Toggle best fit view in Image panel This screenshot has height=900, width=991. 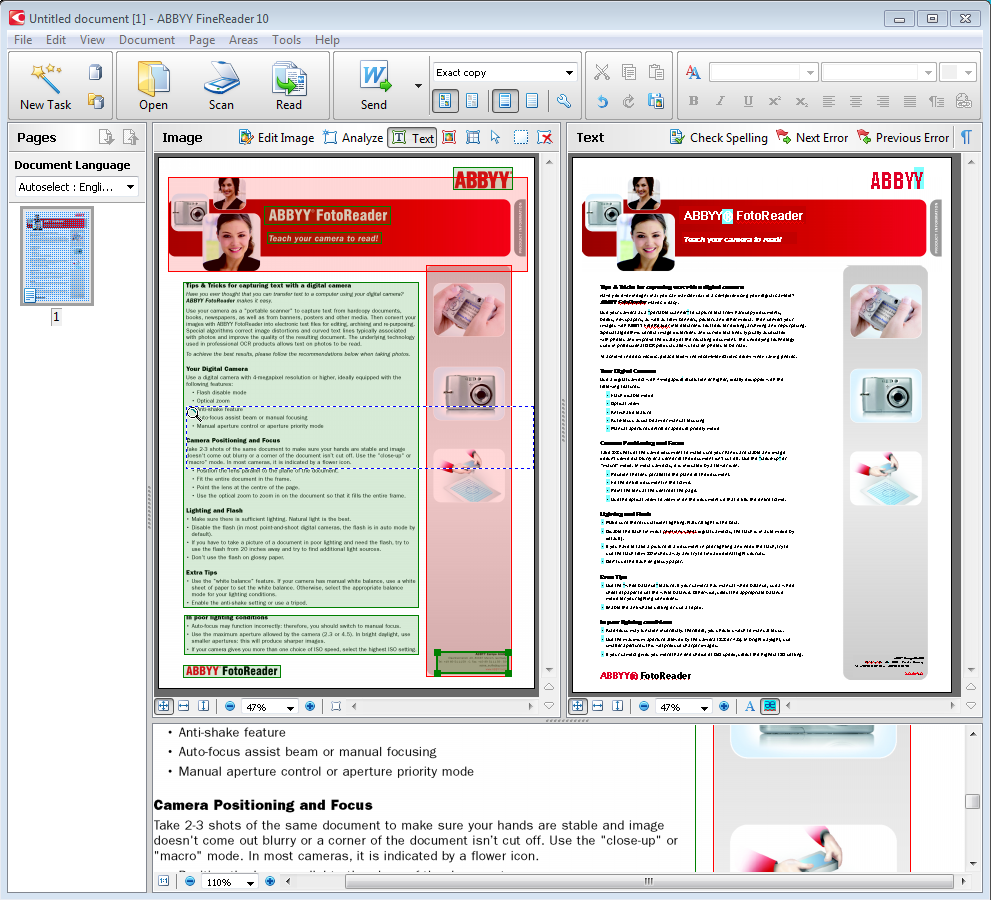[164, 706]
